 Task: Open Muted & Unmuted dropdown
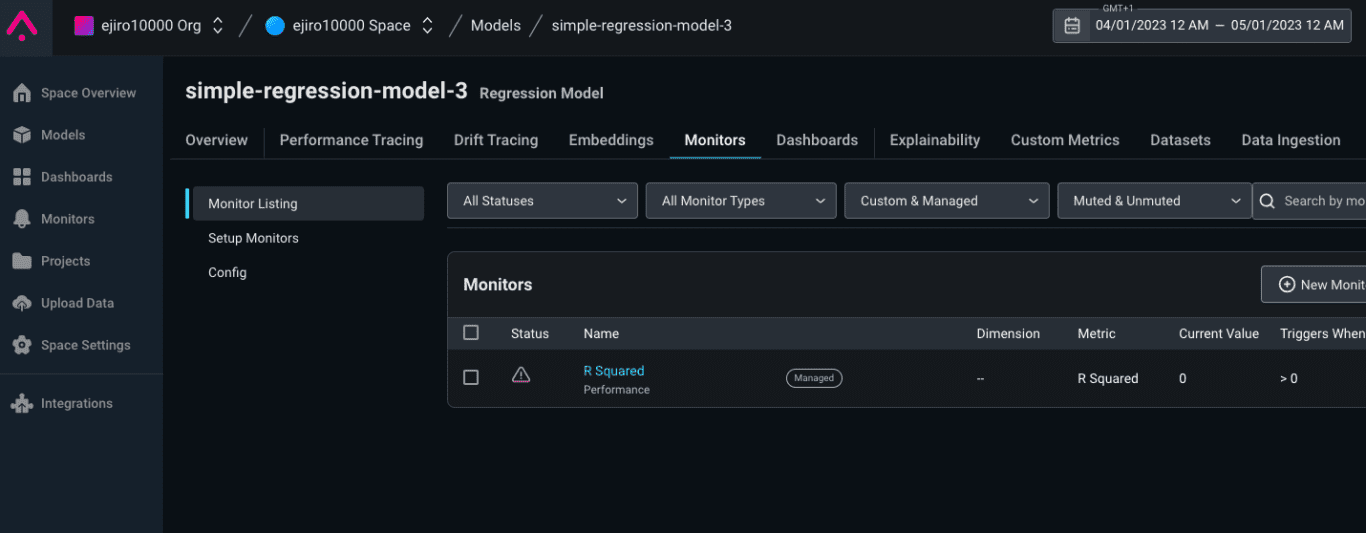coord(1154,201)
